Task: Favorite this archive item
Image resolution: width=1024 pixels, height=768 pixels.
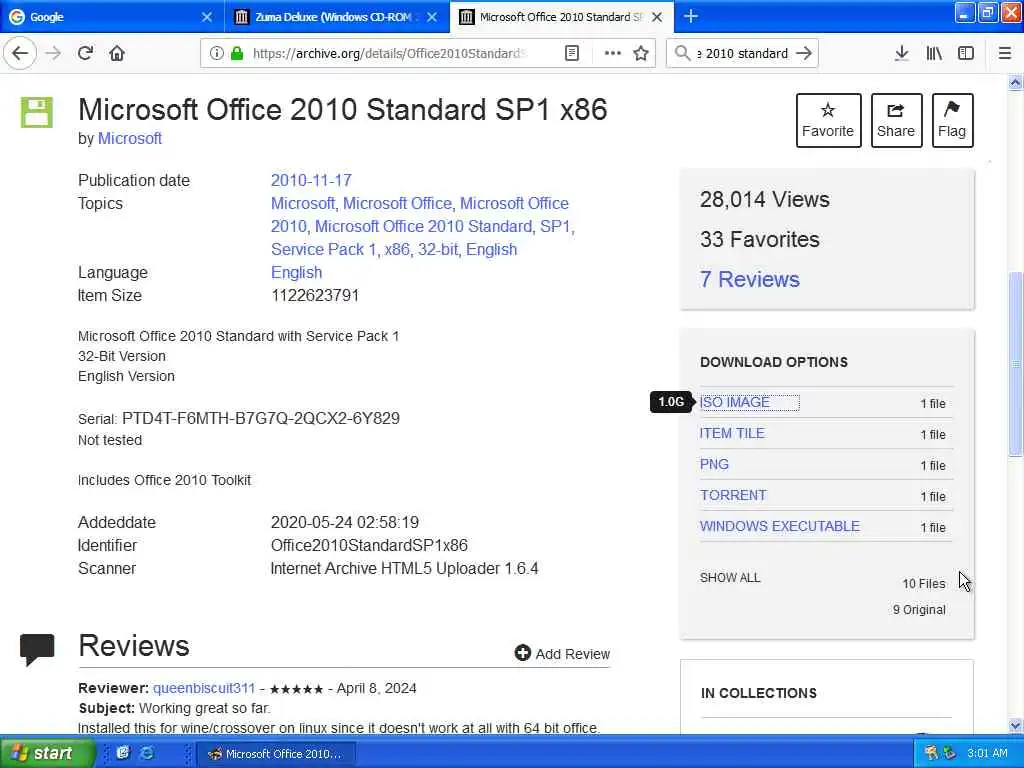Action: [828, 120]
